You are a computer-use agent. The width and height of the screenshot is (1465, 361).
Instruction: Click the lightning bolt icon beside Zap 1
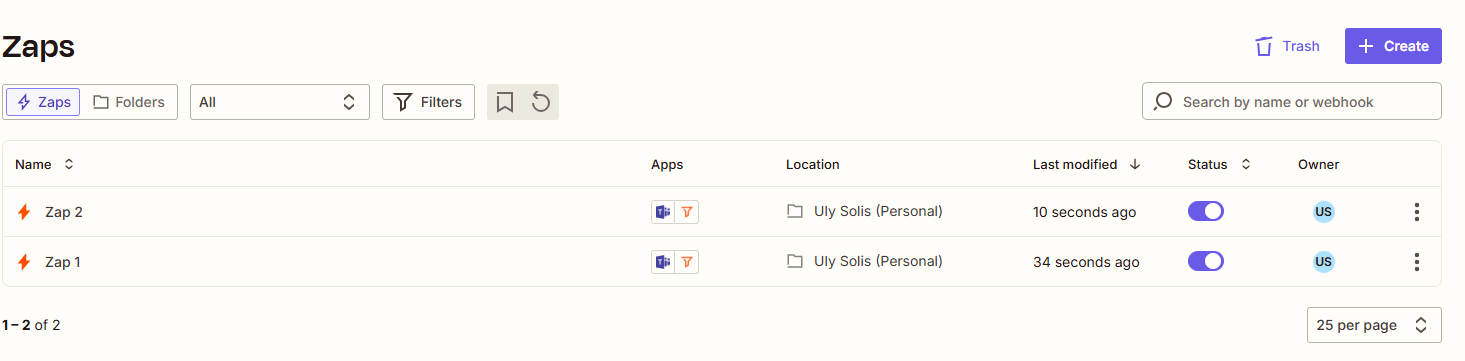pos(25,262)
